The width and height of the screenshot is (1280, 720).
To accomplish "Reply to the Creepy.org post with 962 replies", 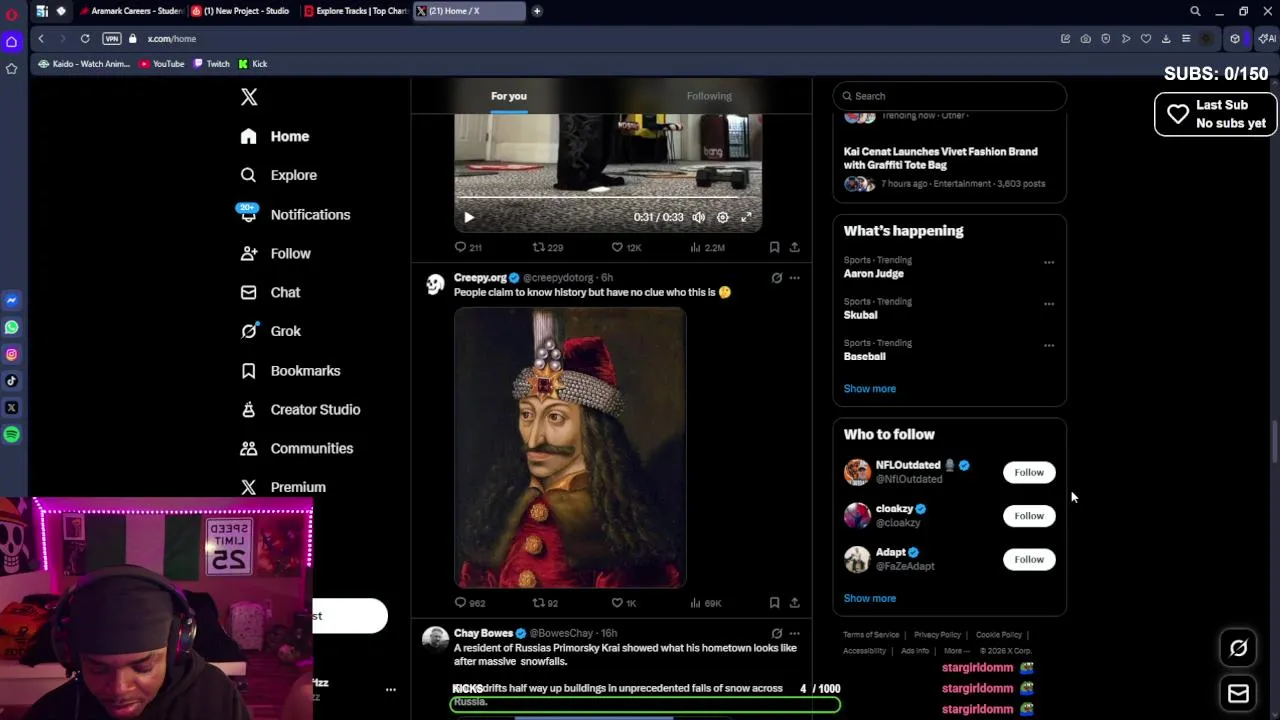I will (469, 603).
